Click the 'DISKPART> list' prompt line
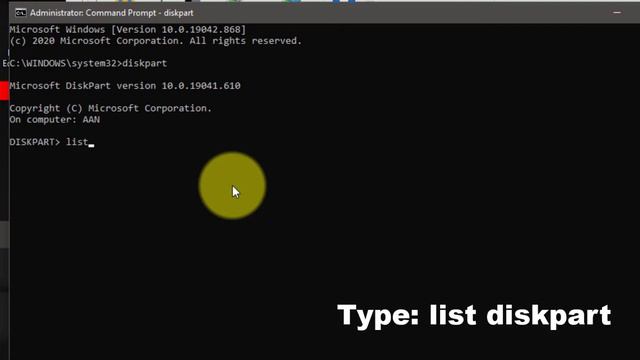Screen dimensions: 640x360 [x=51, y=142]
